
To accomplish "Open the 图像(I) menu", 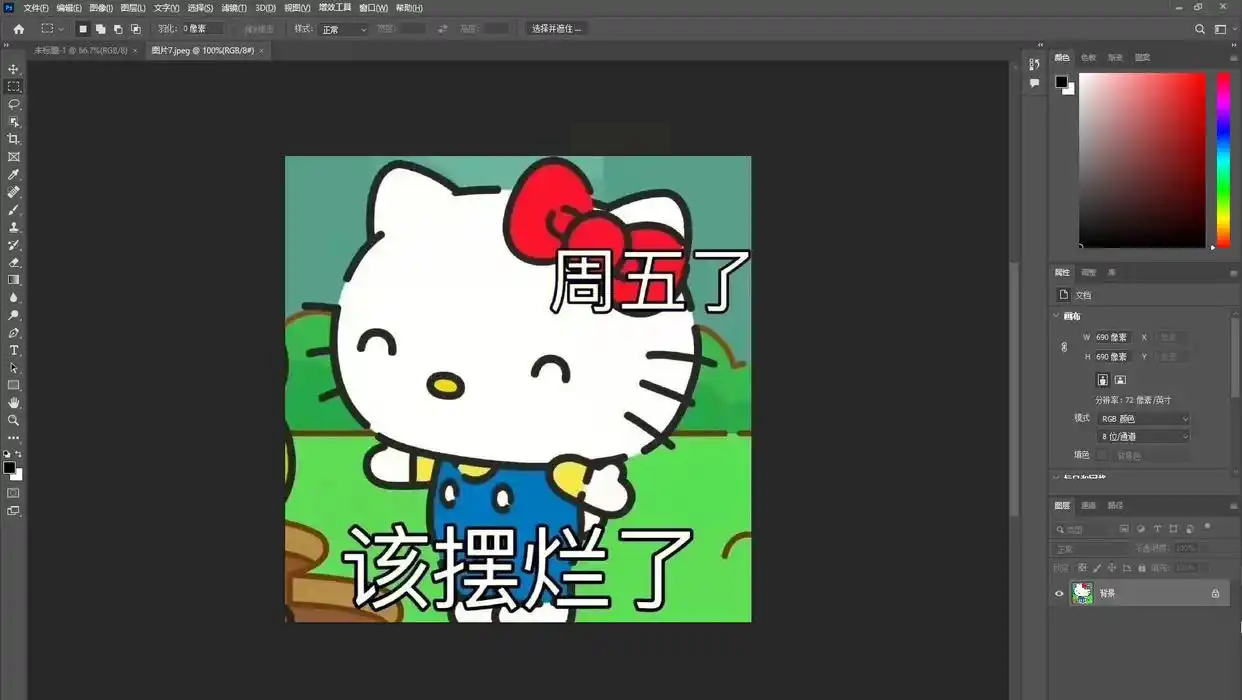I will [x=101, y=8].
